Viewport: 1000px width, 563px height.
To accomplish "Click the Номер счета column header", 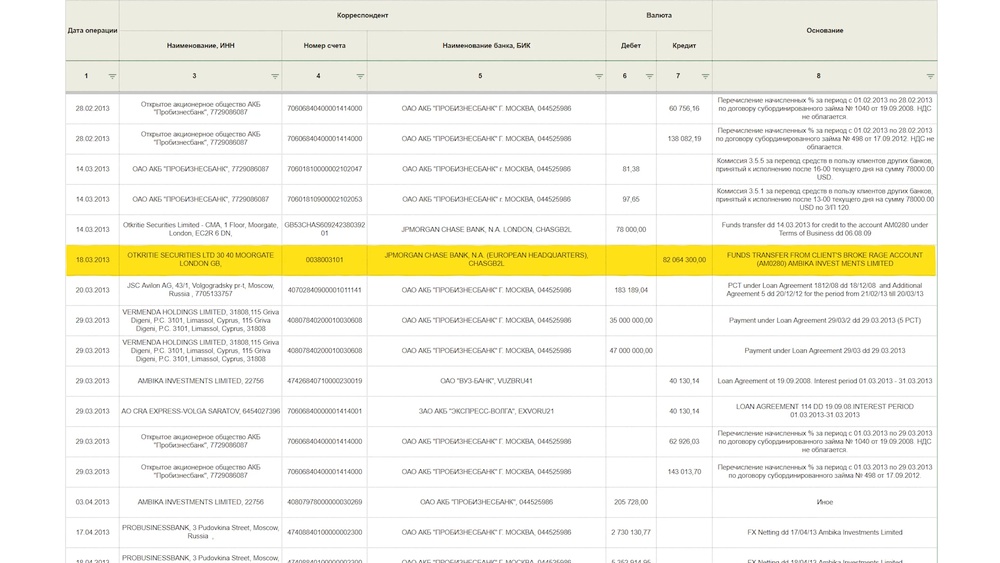I will click(324, 46).
